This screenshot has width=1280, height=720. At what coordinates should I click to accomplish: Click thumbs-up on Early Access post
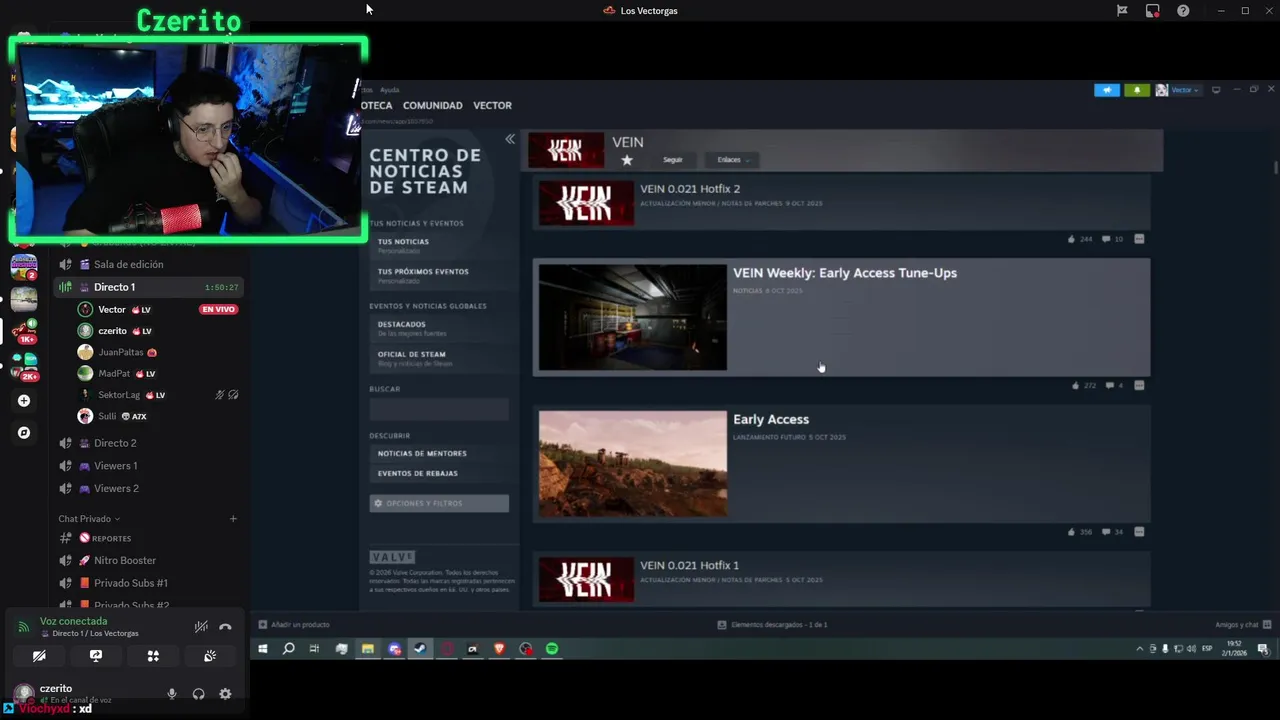pos(1071,532)
